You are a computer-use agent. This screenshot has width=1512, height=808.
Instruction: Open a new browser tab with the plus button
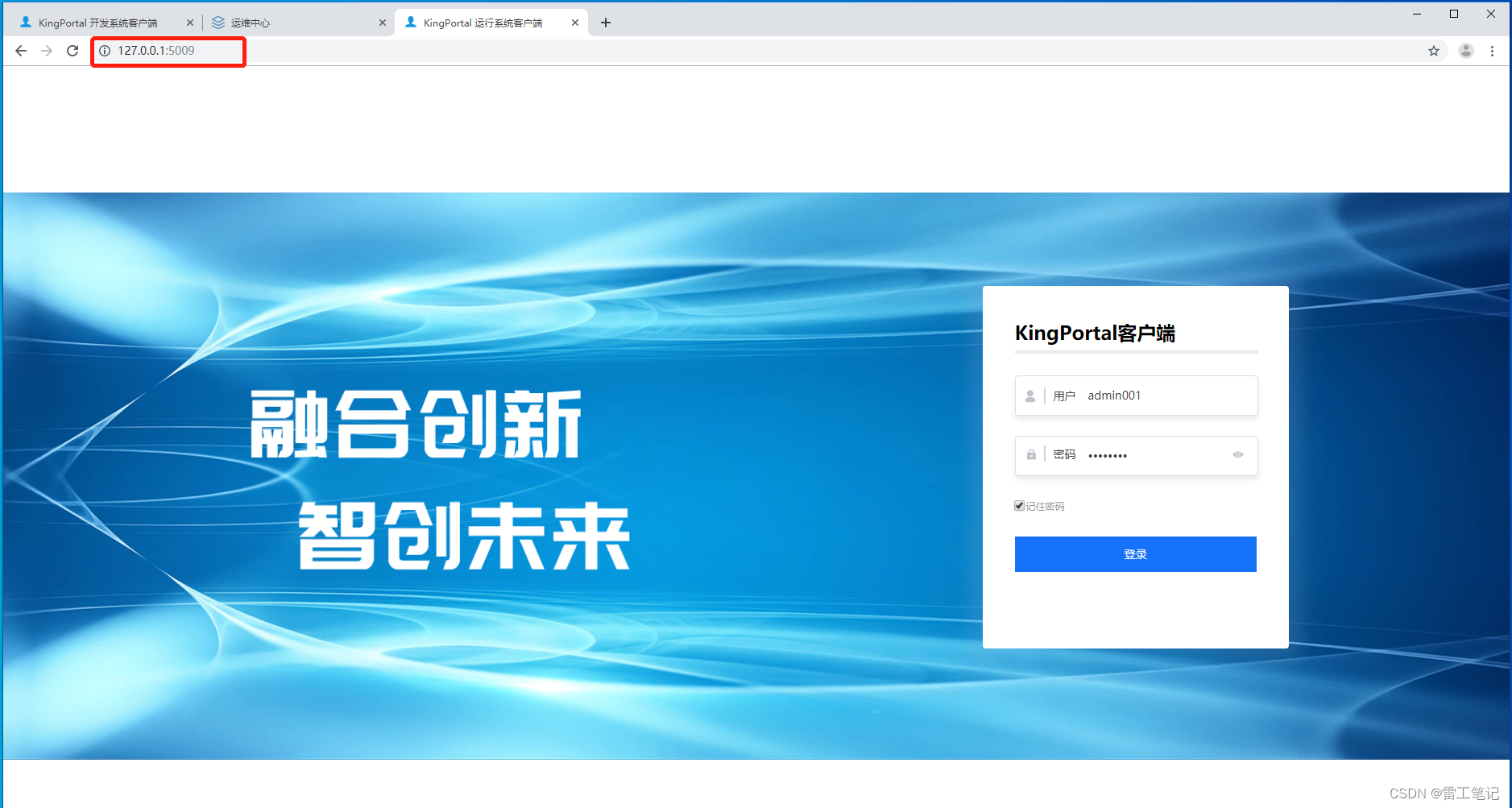606,22
